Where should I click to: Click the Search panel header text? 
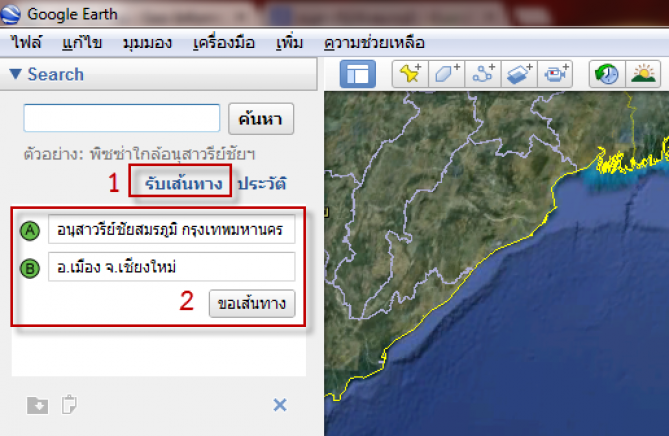55,74
